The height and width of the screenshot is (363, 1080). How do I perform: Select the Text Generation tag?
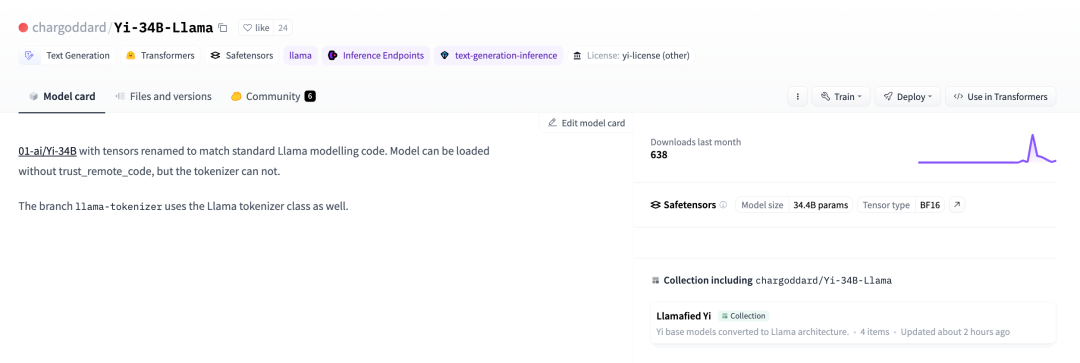click(x=68, y=56)
